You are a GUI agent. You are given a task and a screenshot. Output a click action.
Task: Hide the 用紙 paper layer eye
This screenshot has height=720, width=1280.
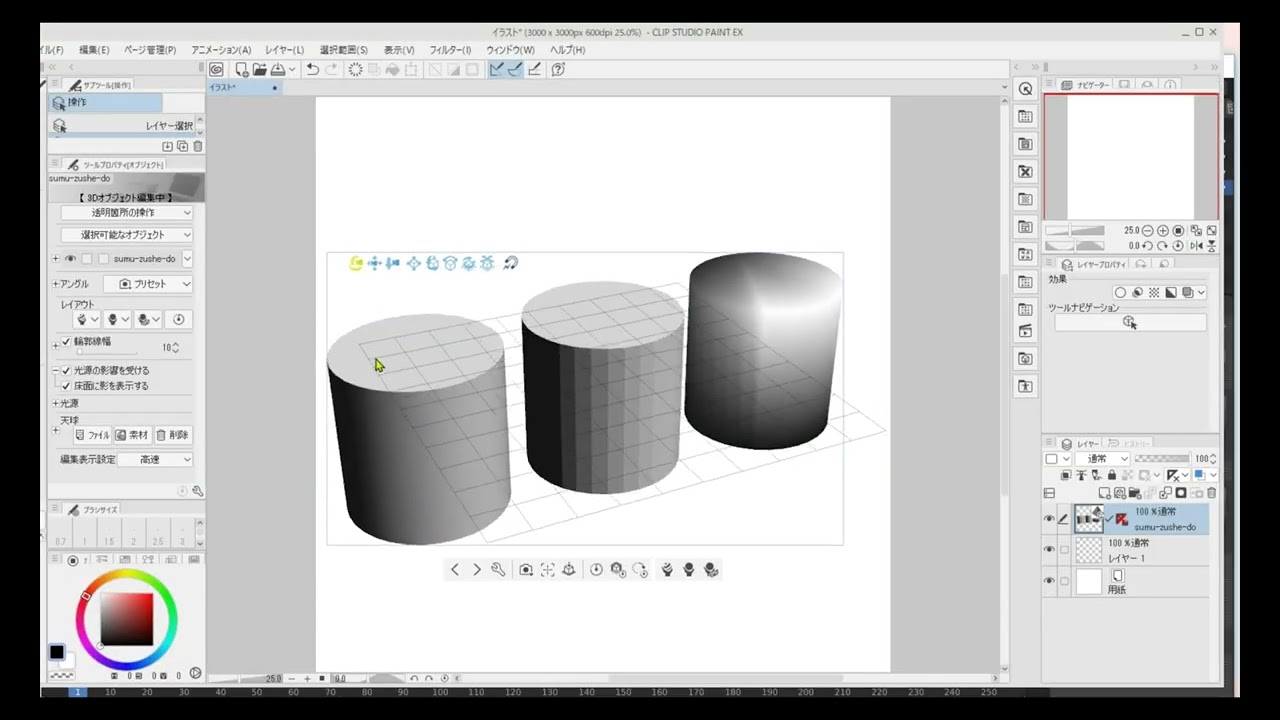(x=1049, y=581)
